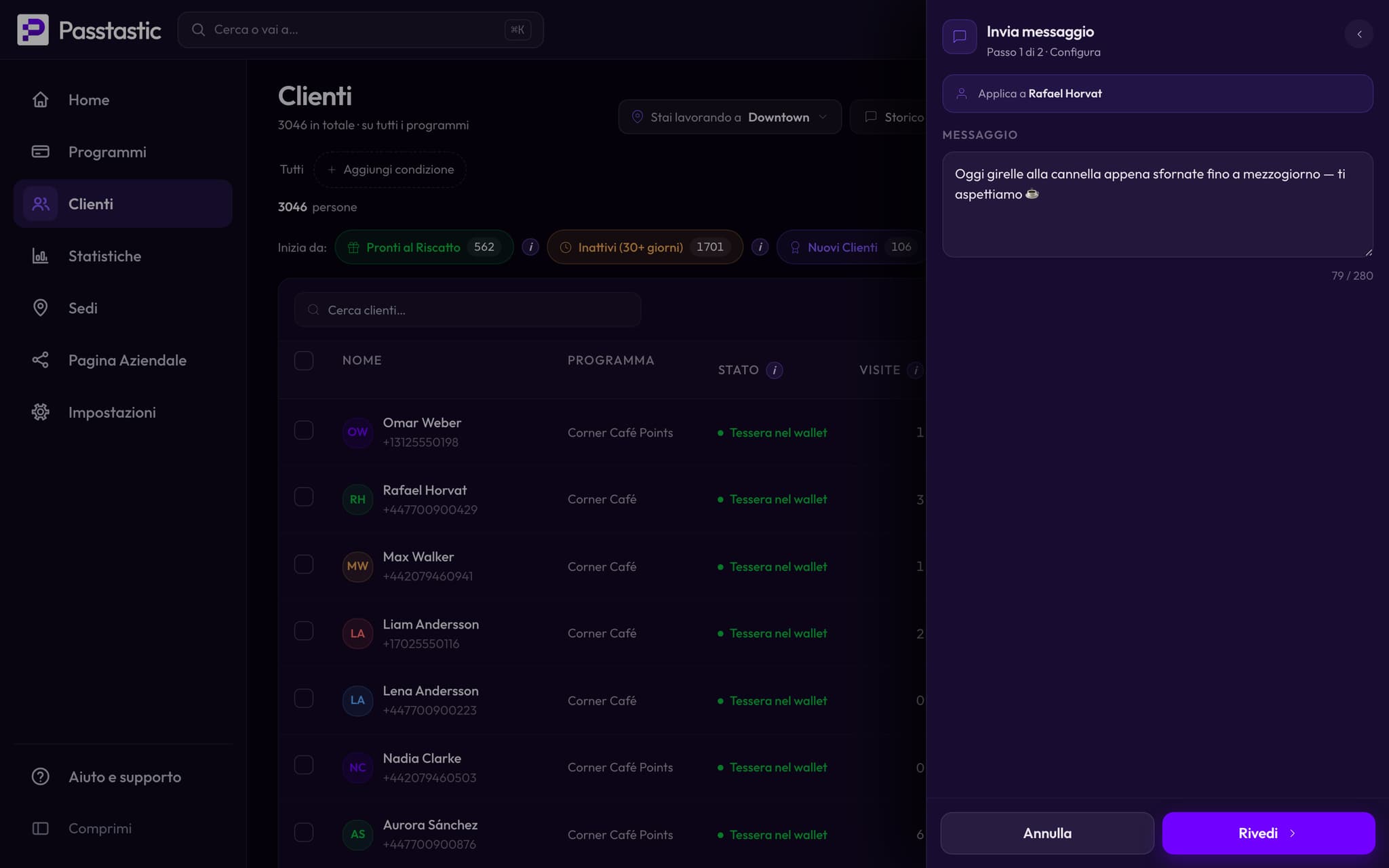Viewport: 1389px width, 868px height.
Task: Click into the Cerca clienti search field
Action: coord(467,310)
